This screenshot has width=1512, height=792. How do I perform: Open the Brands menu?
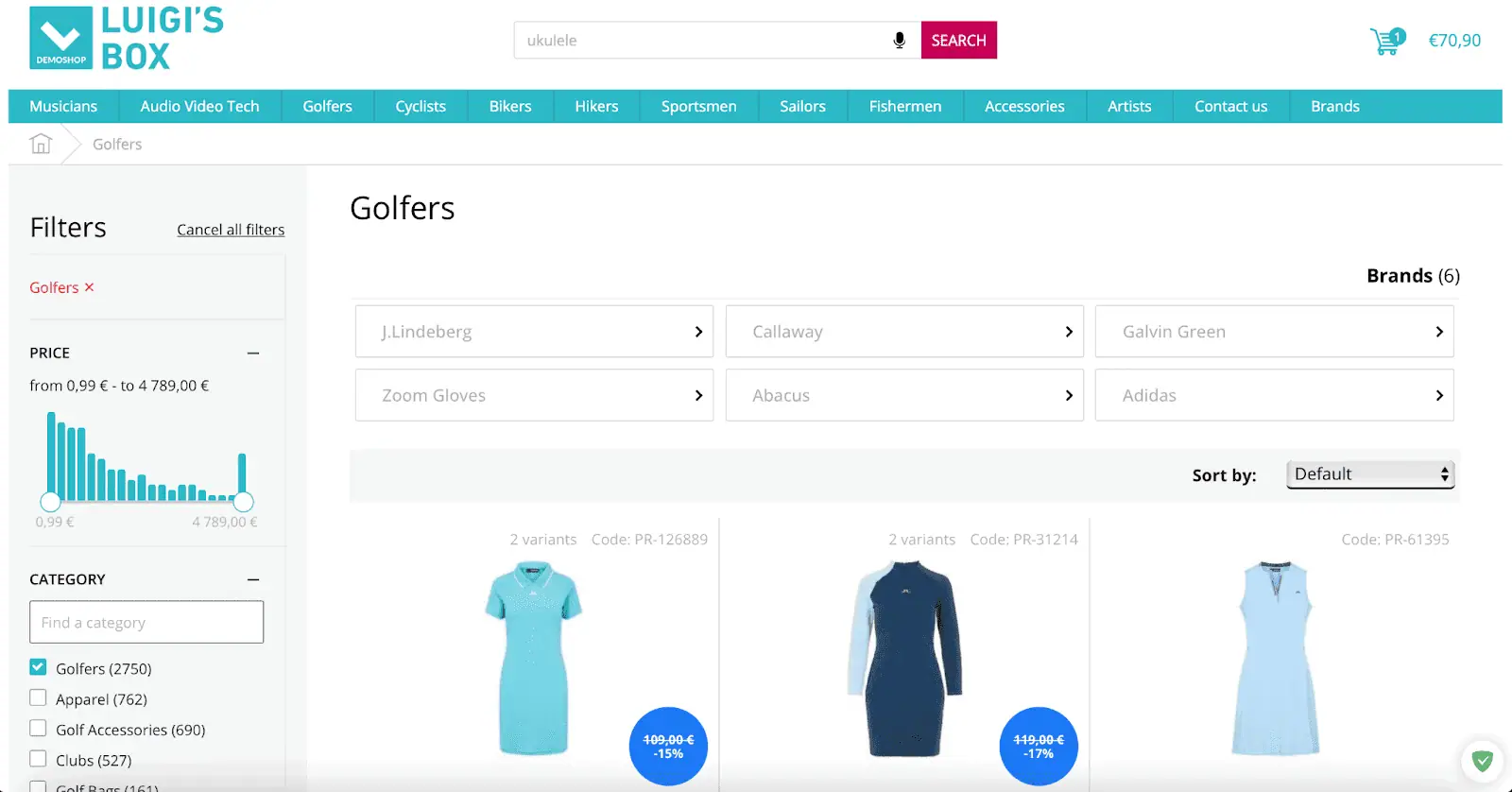(1334, 106)
